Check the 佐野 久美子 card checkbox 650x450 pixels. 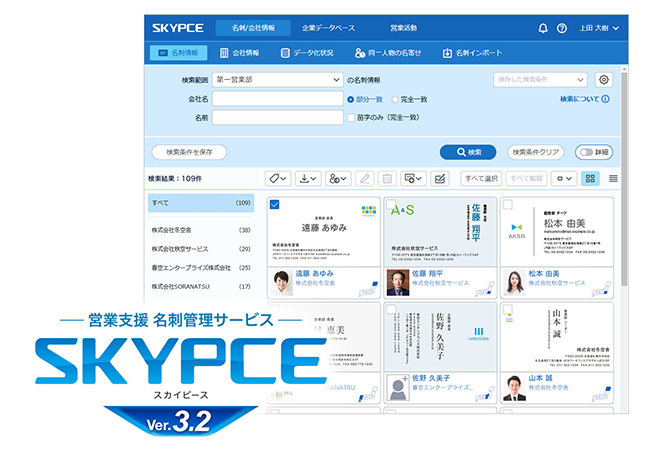pos(391,309)
